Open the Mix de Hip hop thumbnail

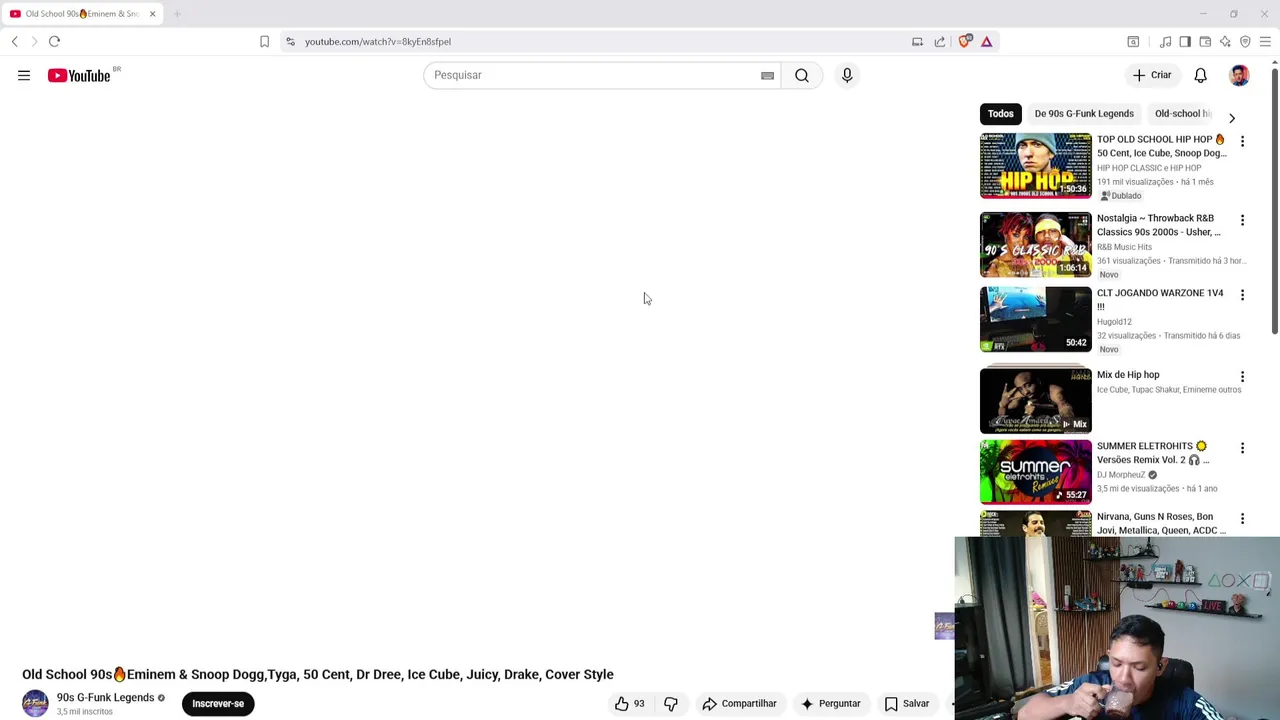[1036, 400]
